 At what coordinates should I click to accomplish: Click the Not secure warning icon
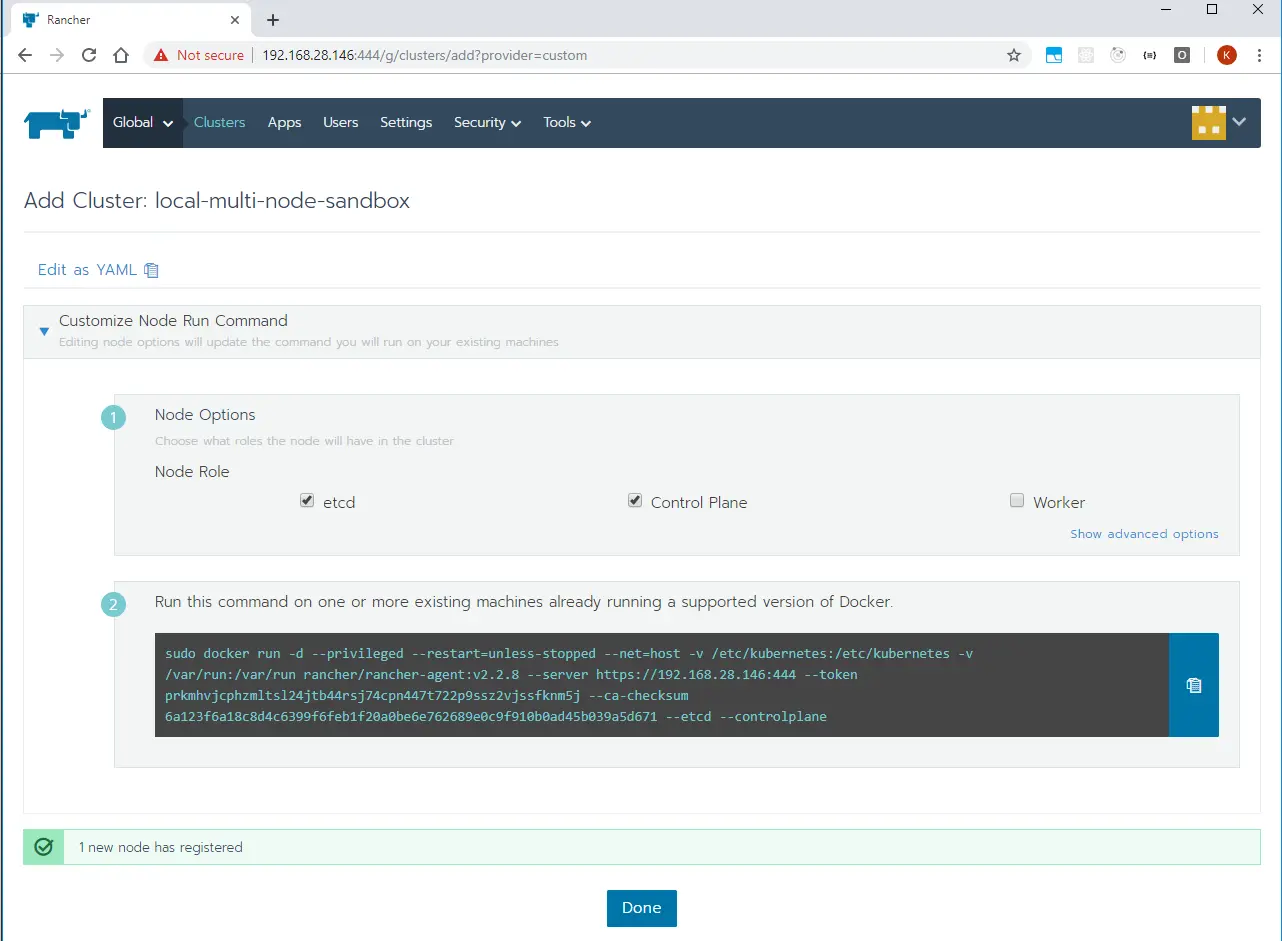pos(161,56)
